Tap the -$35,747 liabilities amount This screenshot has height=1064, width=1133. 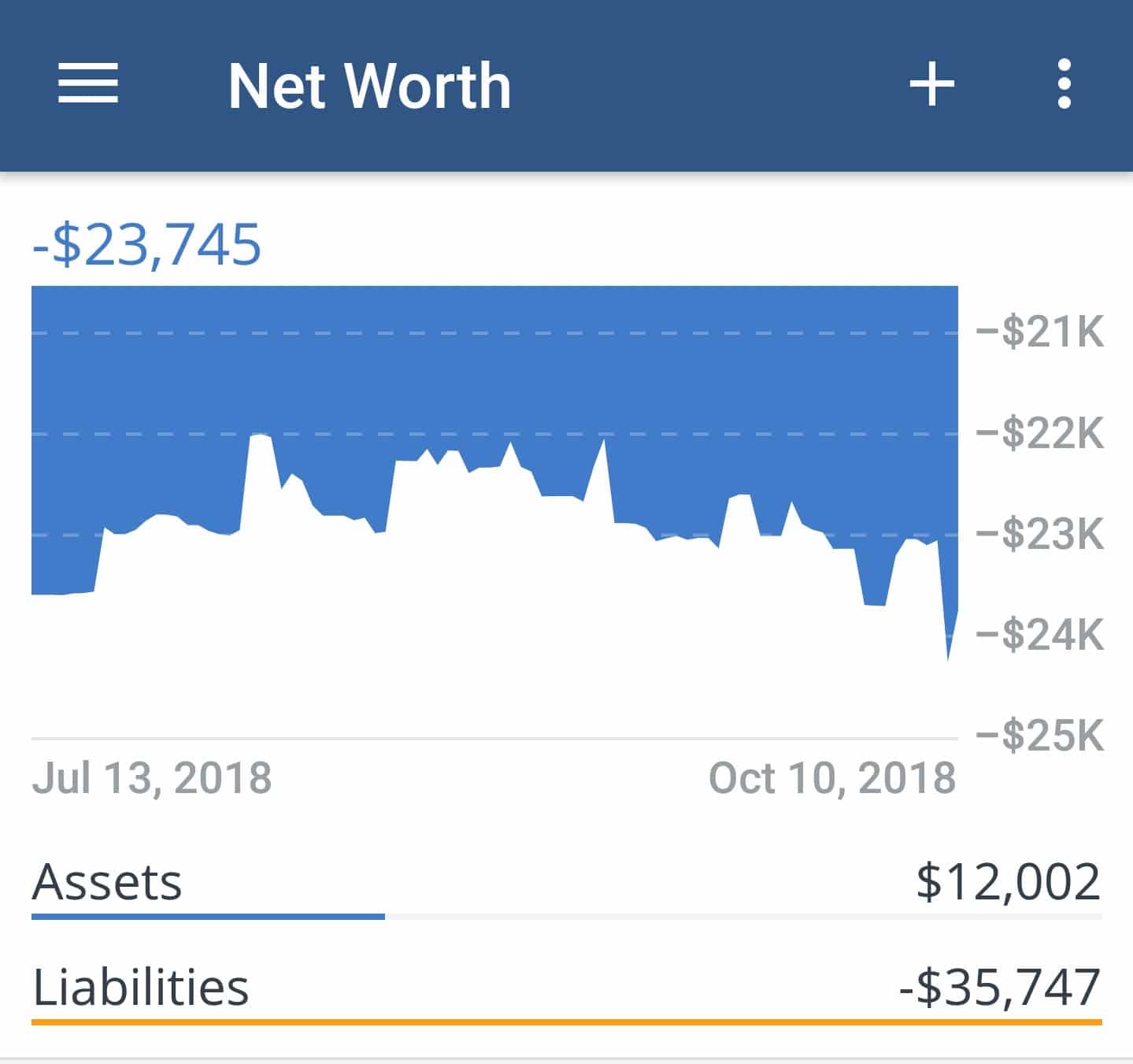coord(1000,988)
